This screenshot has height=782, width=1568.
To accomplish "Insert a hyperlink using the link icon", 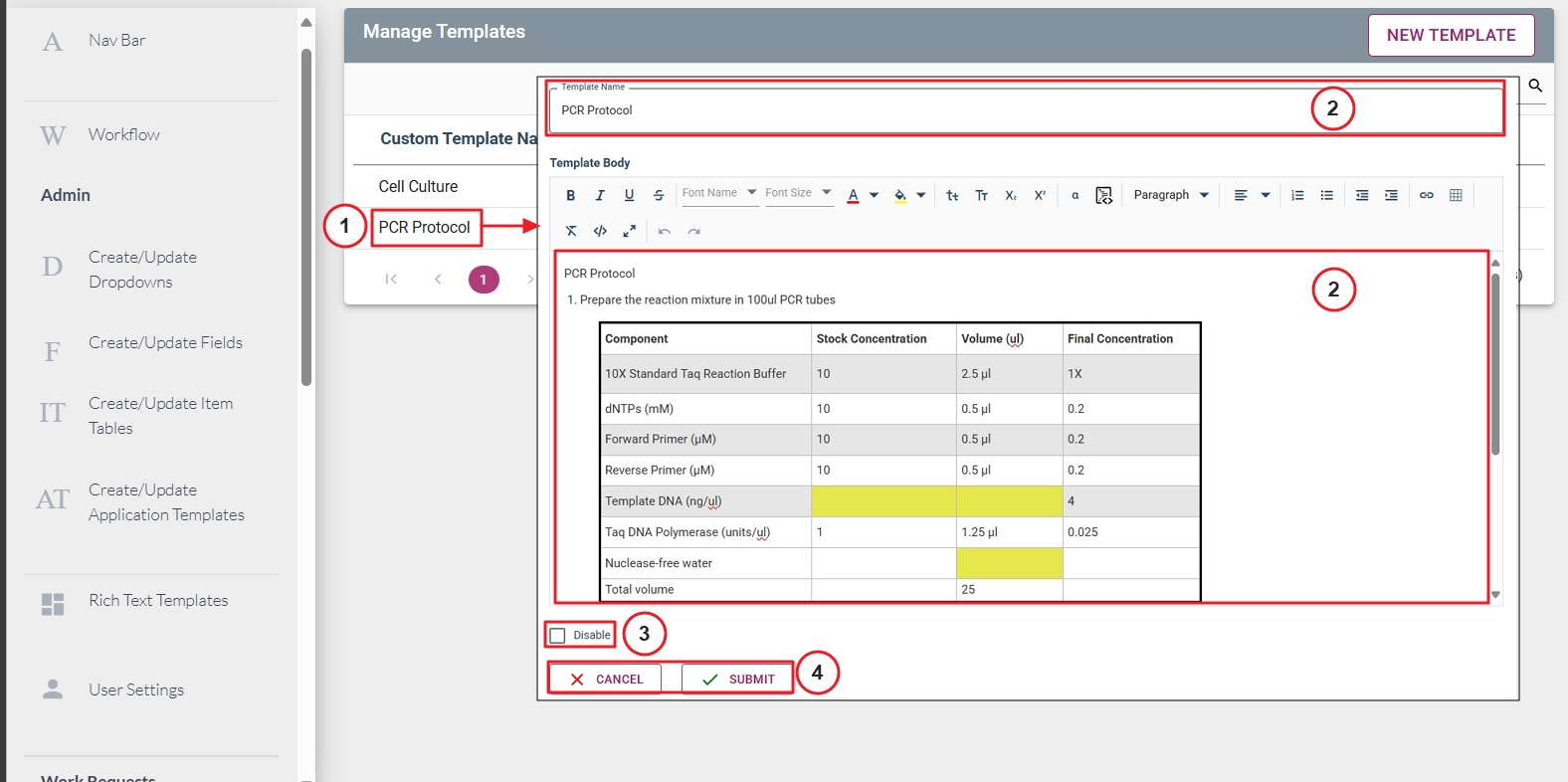I will 1426,196.
